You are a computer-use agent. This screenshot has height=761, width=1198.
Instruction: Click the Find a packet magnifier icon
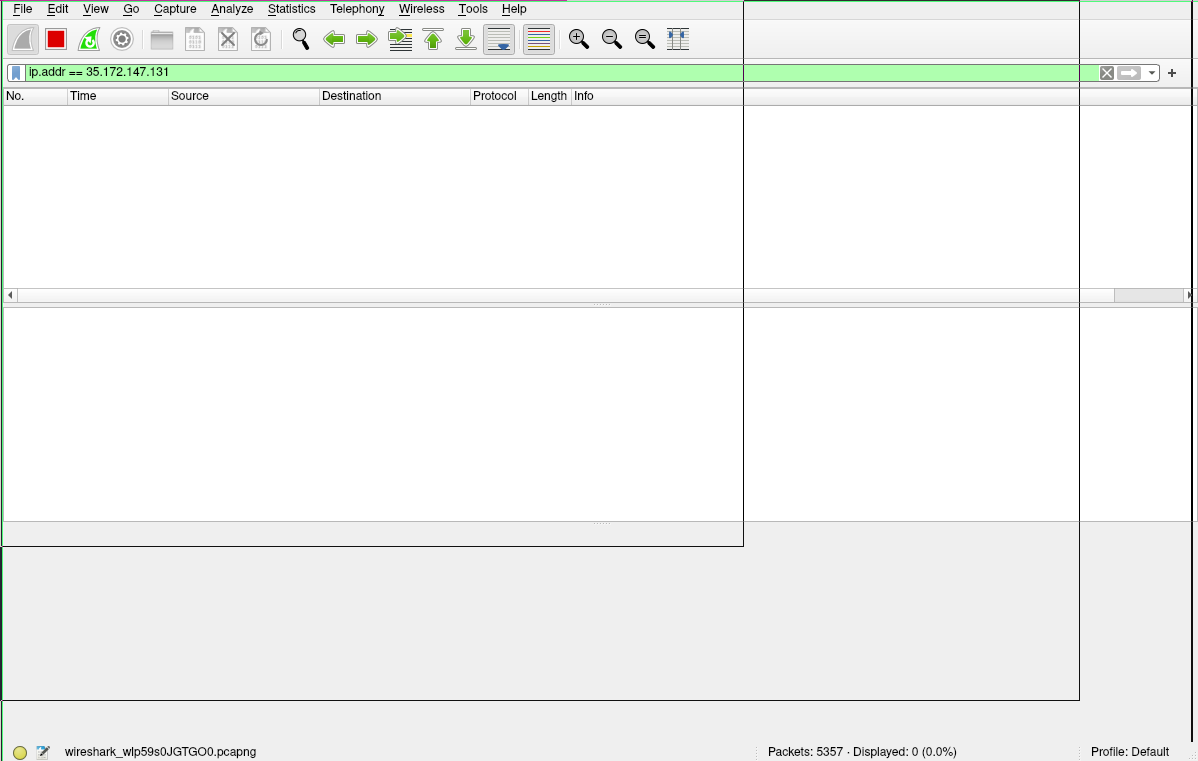[x=300, y=39]
